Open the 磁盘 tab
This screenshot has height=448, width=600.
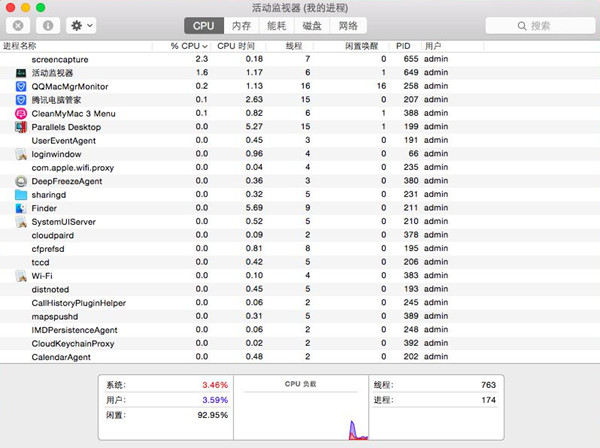point(312,25)
